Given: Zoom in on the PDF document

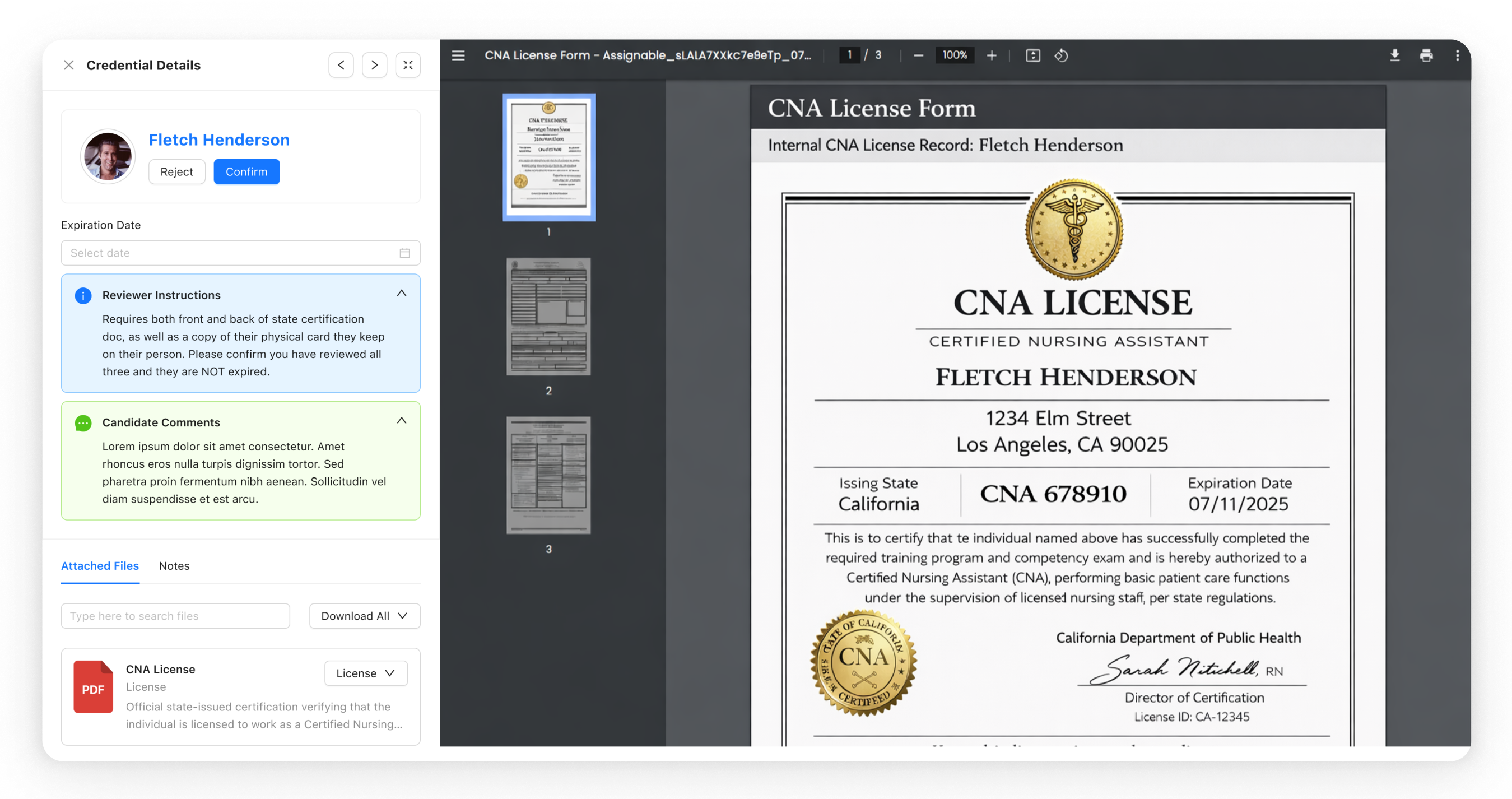Looking at the screenshot, I should (x=992, y=56).
